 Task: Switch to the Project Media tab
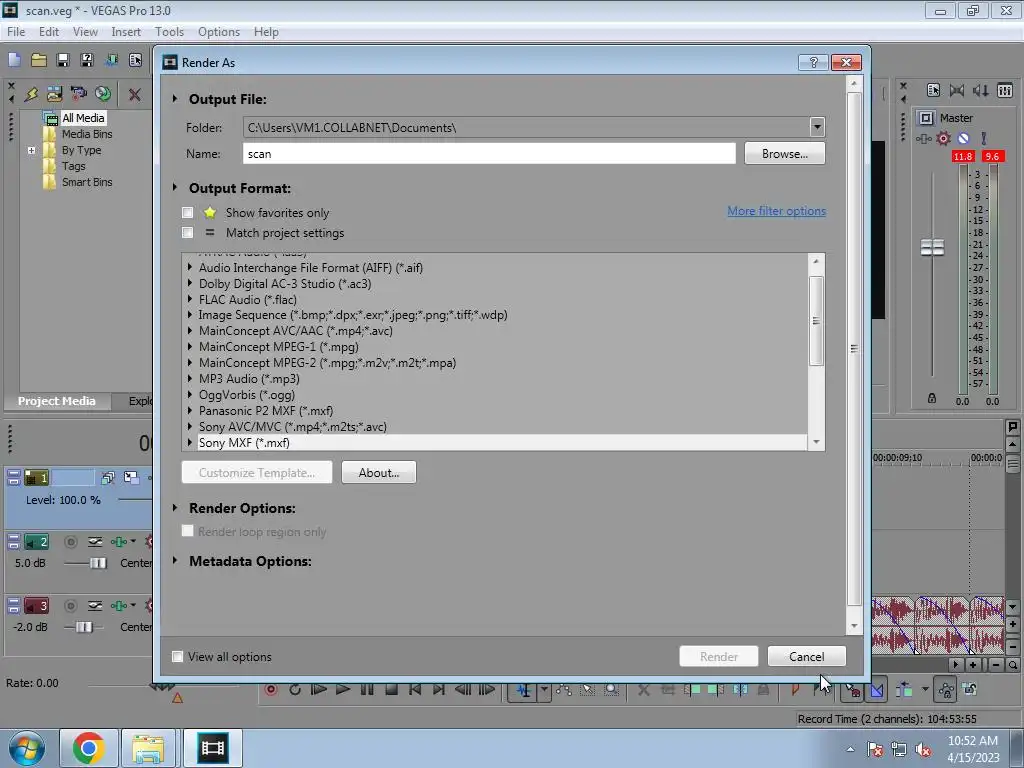57,401
